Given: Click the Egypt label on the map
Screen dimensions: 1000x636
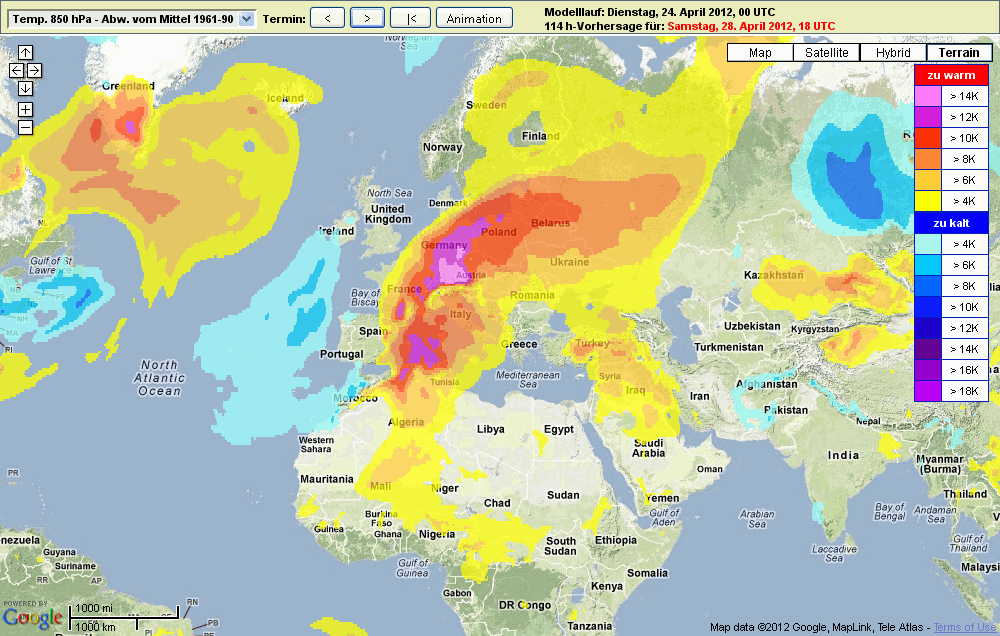Looking at the screenshot, I should 559,429.
